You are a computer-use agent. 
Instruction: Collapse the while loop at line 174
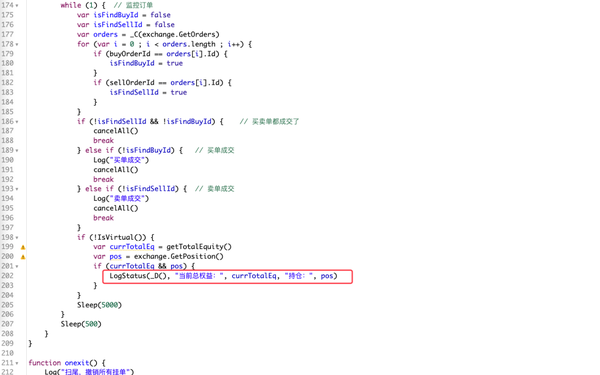coord(17,6)
